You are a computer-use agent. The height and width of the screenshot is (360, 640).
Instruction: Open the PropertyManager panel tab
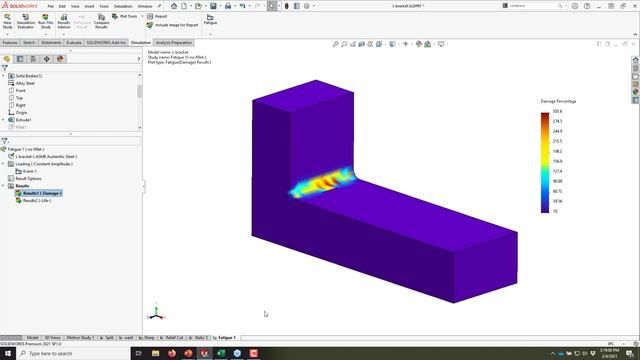(20, 59)
